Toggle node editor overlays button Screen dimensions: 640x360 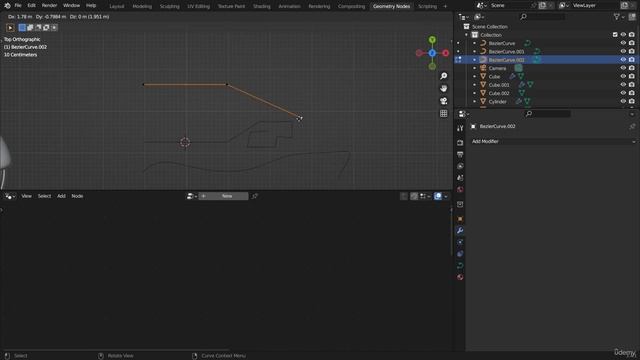tap(438, 196)
